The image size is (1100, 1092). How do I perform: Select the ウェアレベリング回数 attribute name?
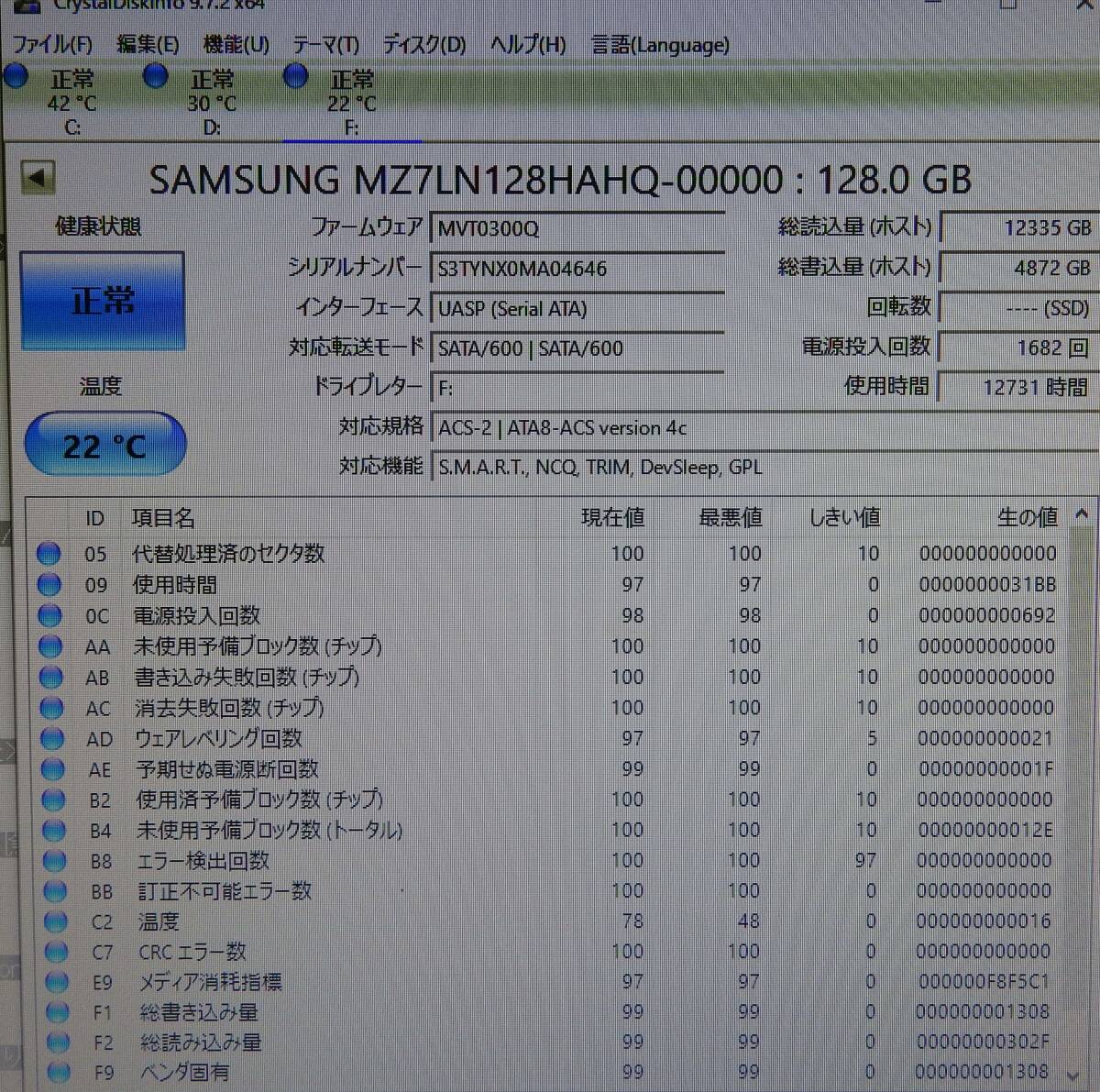coord(218,738)
